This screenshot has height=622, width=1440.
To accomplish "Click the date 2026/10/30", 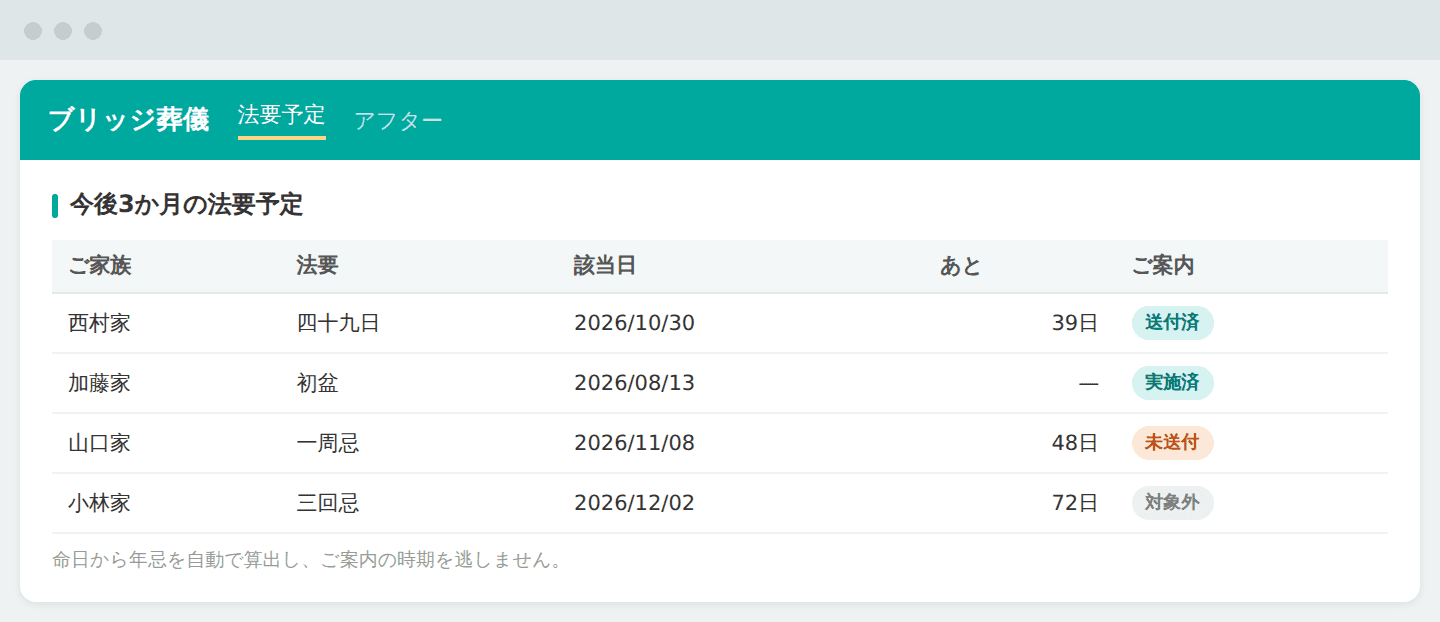I will (x=634, y=323).
